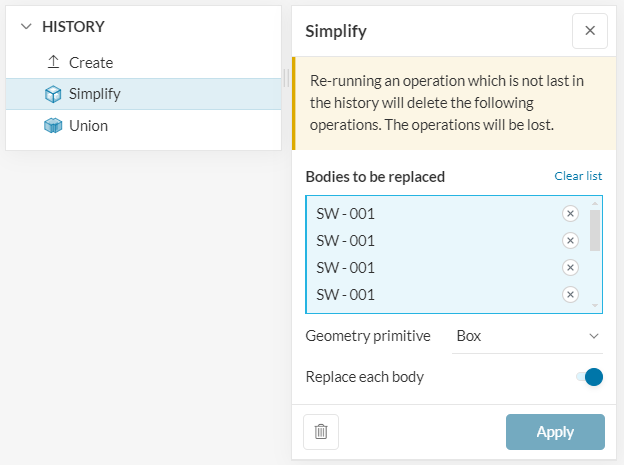Select the Simplify history item

coord(94,94)
